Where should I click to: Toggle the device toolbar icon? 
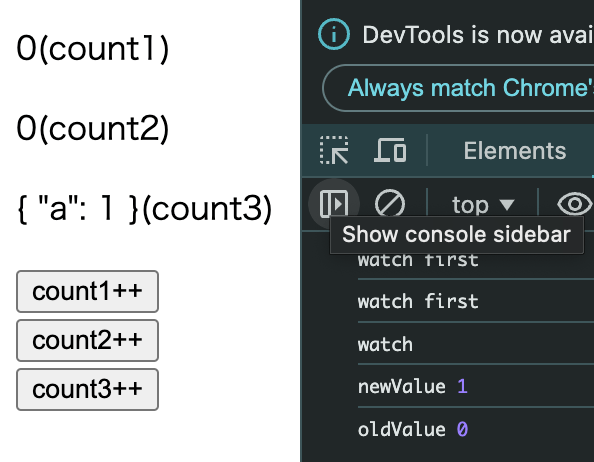(x=390, y=150)
